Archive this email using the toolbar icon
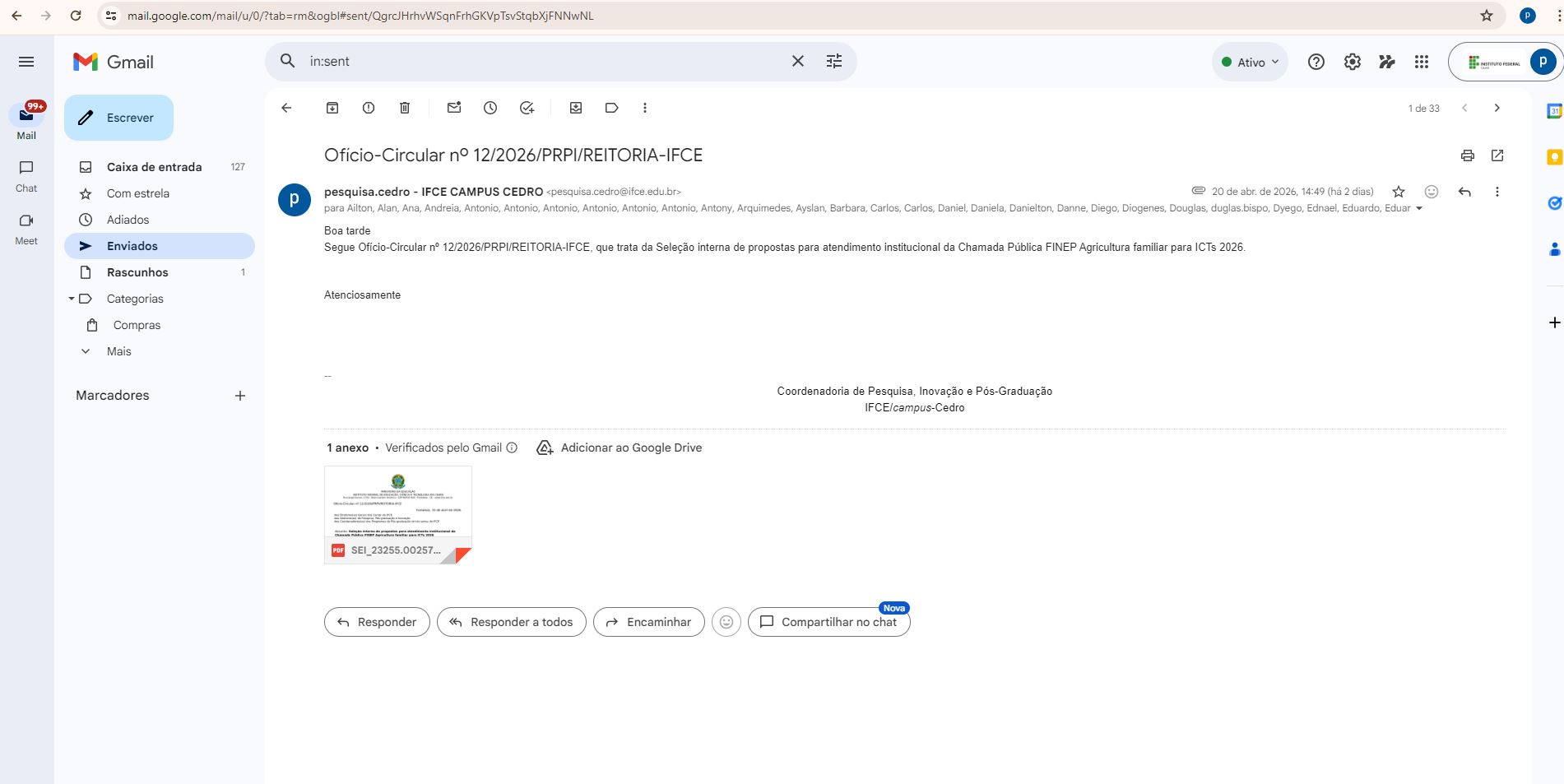This screenshot has width=1564, height=784. click(x=332, y=108)
